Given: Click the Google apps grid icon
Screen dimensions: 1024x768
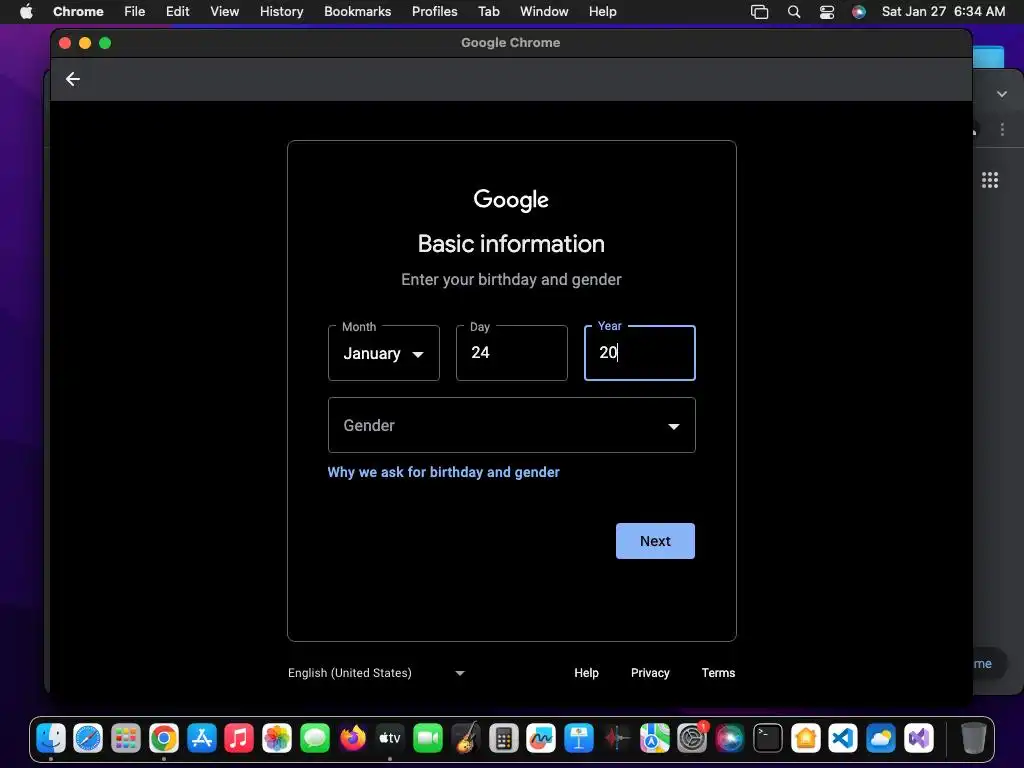Looking at the screenshot, I should [990, 180].
